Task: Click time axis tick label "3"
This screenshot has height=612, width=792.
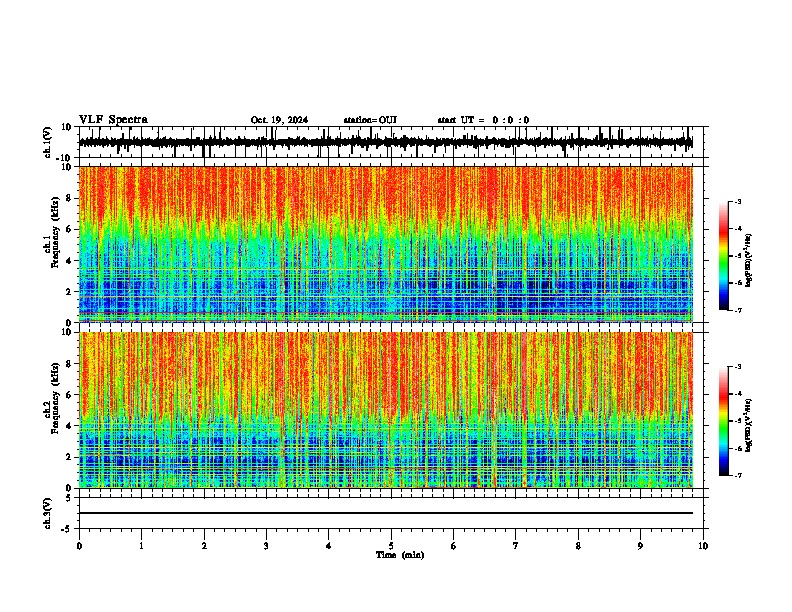Action: point(266,546)
